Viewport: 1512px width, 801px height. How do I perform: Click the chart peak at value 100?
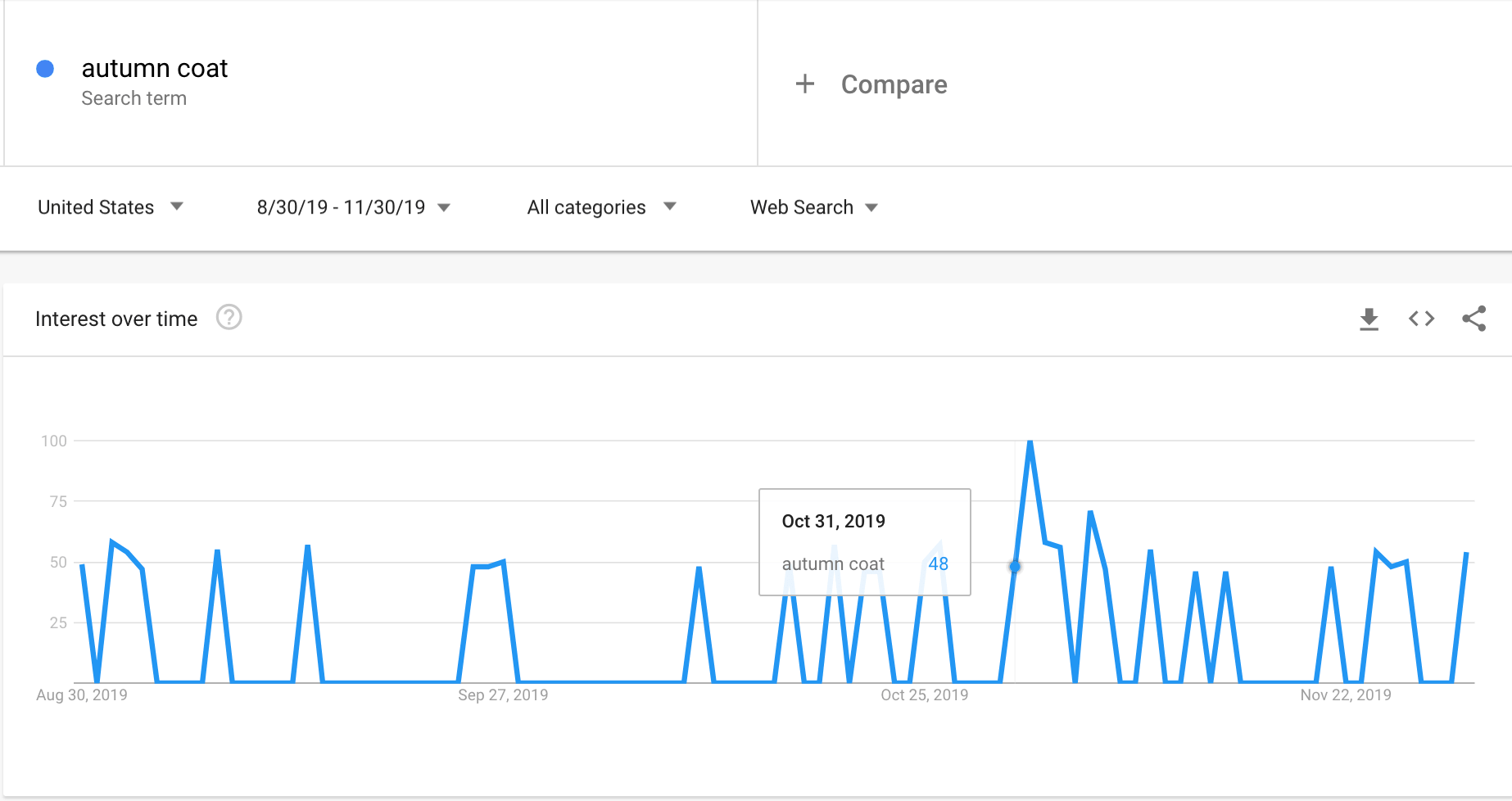coord(1030,442)
